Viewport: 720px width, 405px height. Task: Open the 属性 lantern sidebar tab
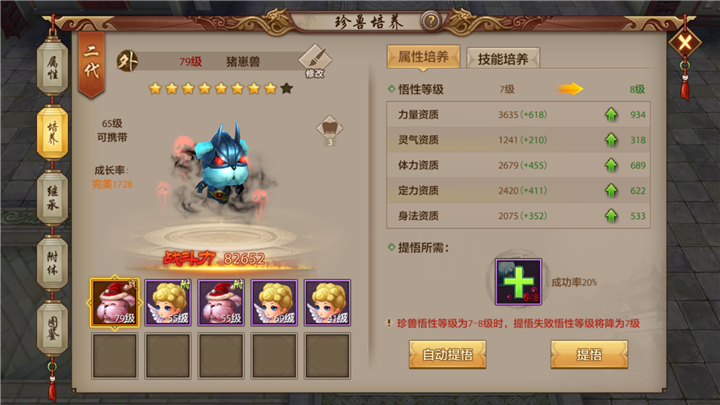click(53, 68)
